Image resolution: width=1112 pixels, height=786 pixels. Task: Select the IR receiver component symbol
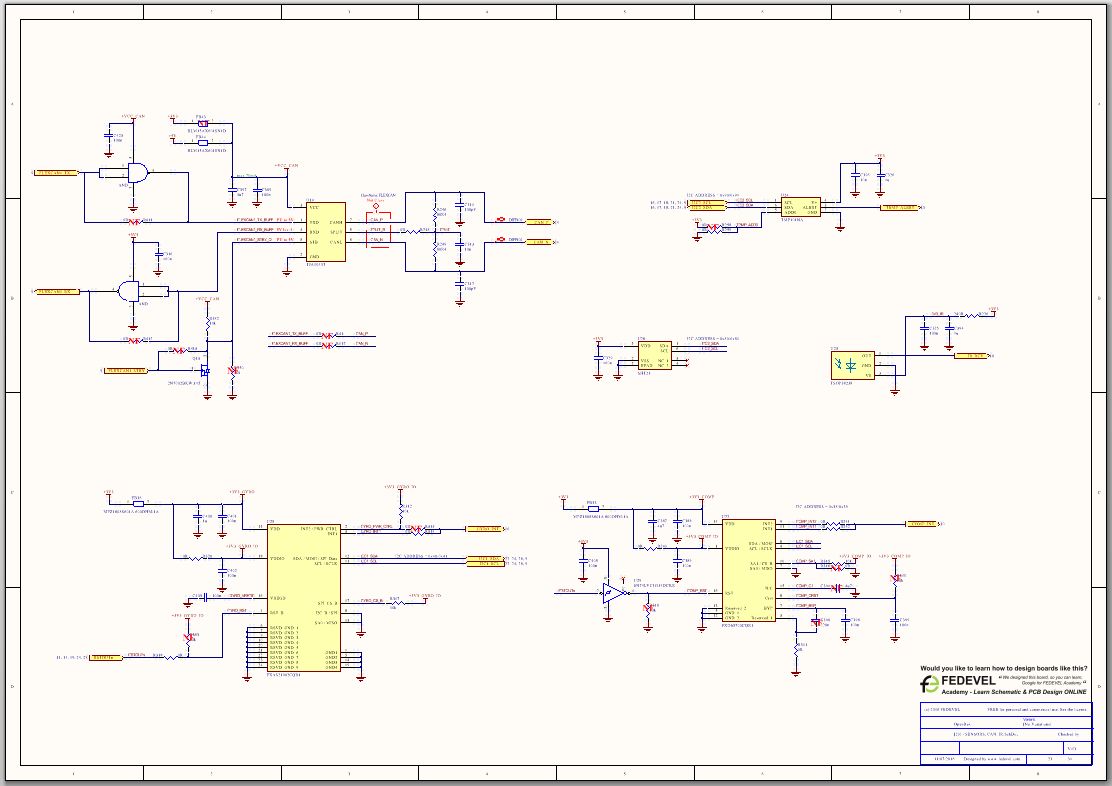[x=852, y=364]
